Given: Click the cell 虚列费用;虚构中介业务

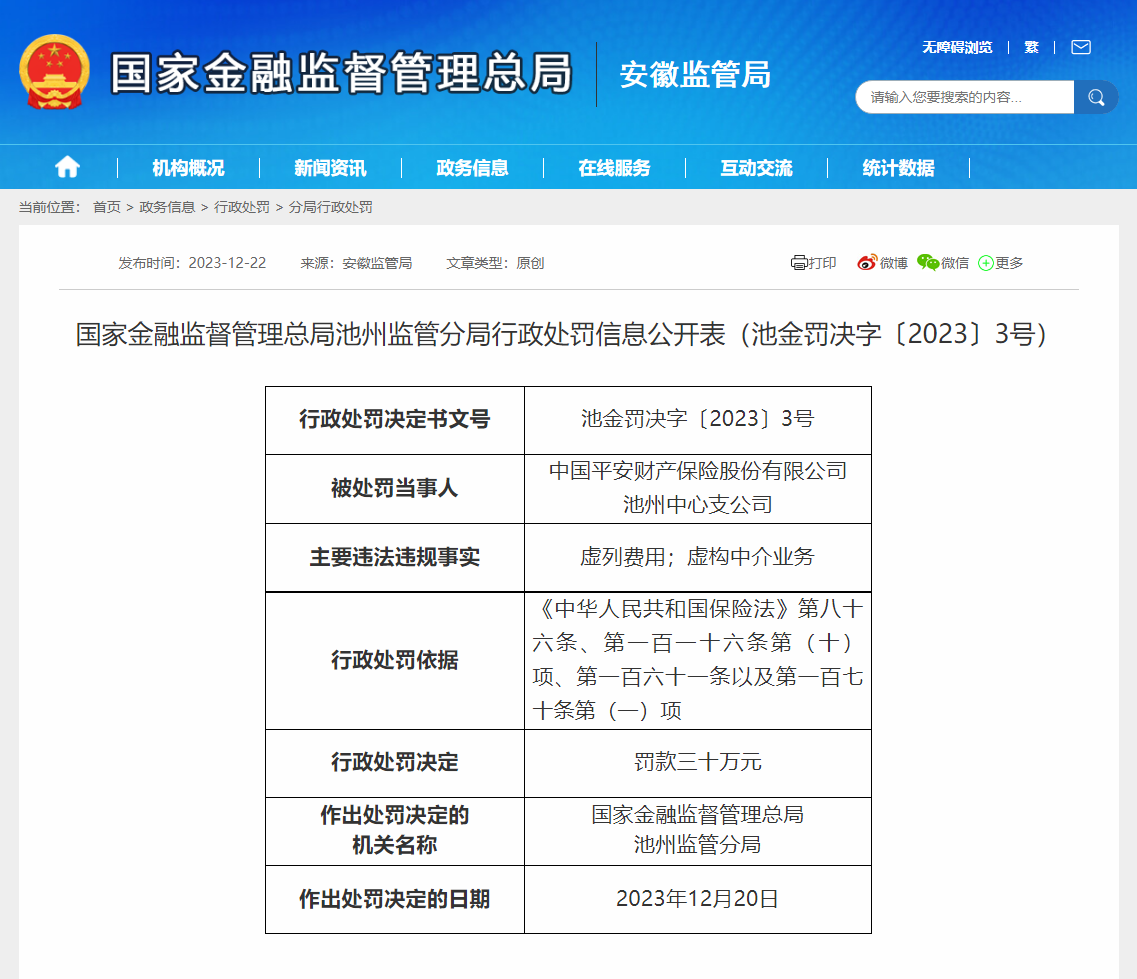Looking at the screenshot, I should point(698,557).
